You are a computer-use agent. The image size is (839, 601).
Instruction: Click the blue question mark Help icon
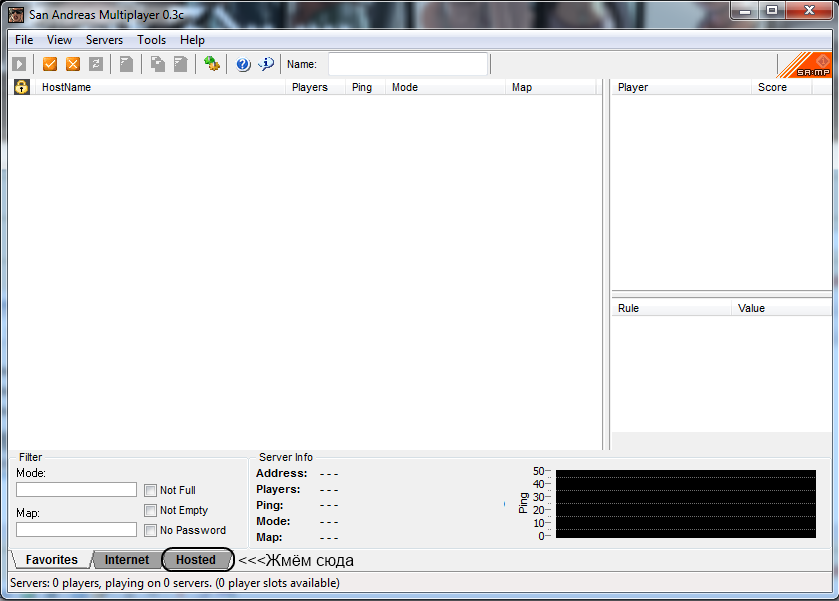(x=243, y=64)
